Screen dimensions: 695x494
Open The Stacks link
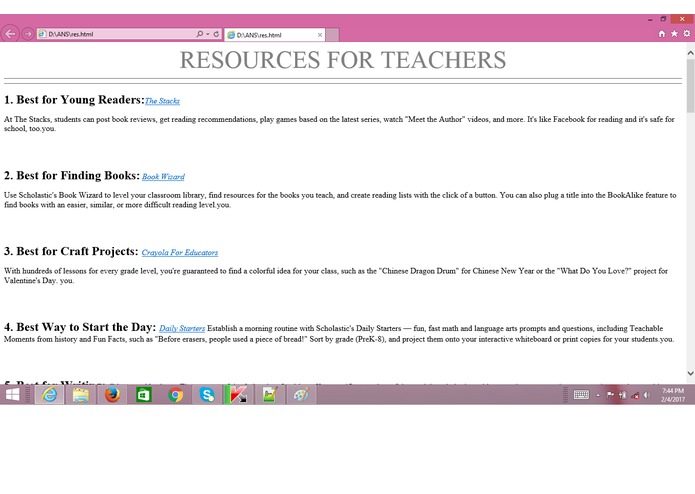(x=162, y=101)
